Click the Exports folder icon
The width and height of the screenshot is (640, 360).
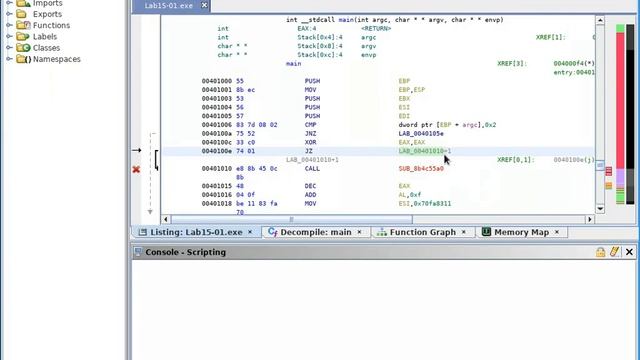(x=21, y=14)
